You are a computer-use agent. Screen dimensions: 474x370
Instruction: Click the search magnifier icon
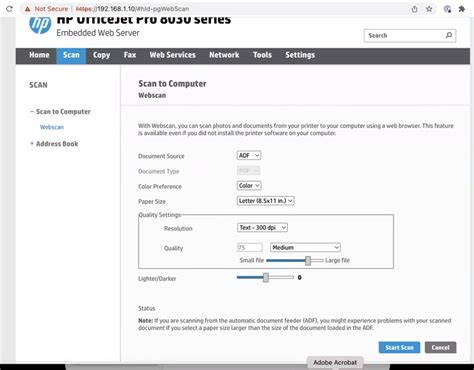tap(449, 35)
